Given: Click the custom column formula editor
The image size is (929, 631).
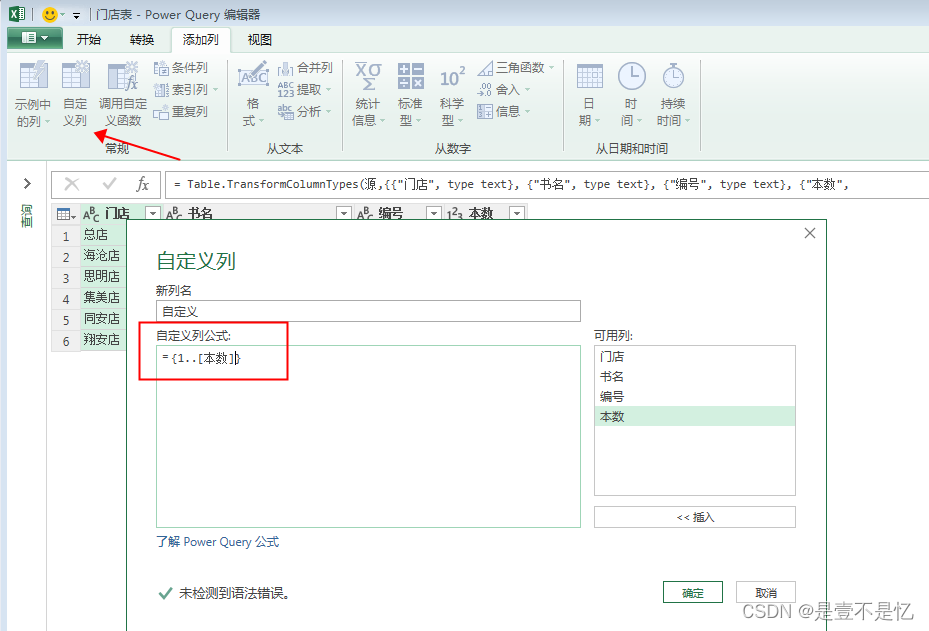Looking at the screenshot, I should (x=369, y=437).
